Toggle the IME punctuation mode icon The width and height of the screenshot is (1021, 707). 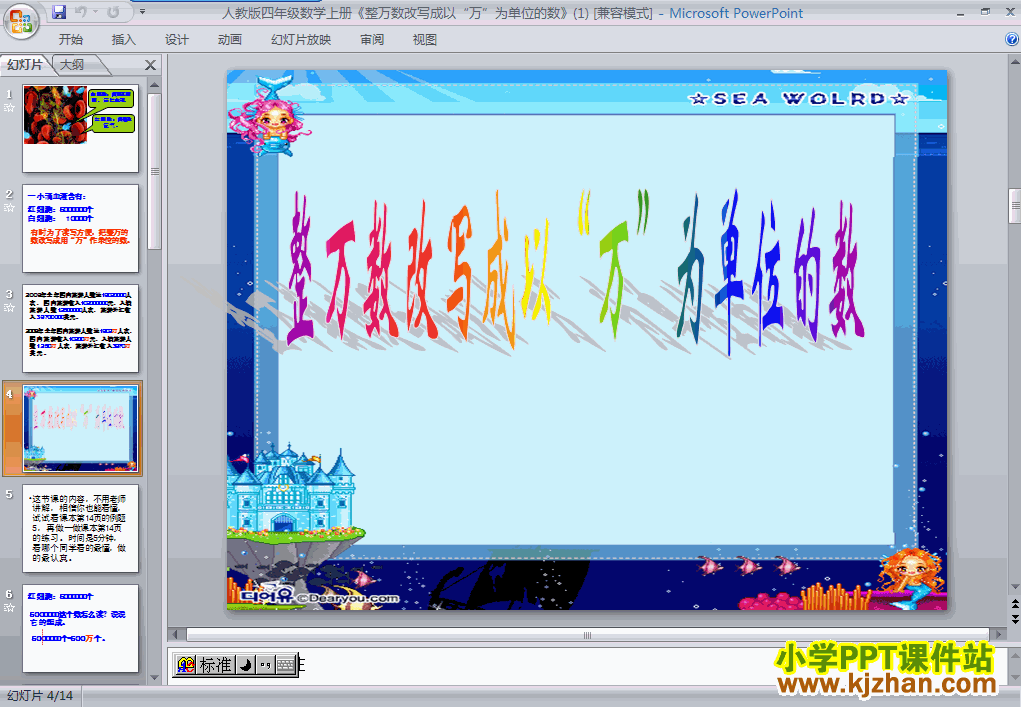(264, 665)
